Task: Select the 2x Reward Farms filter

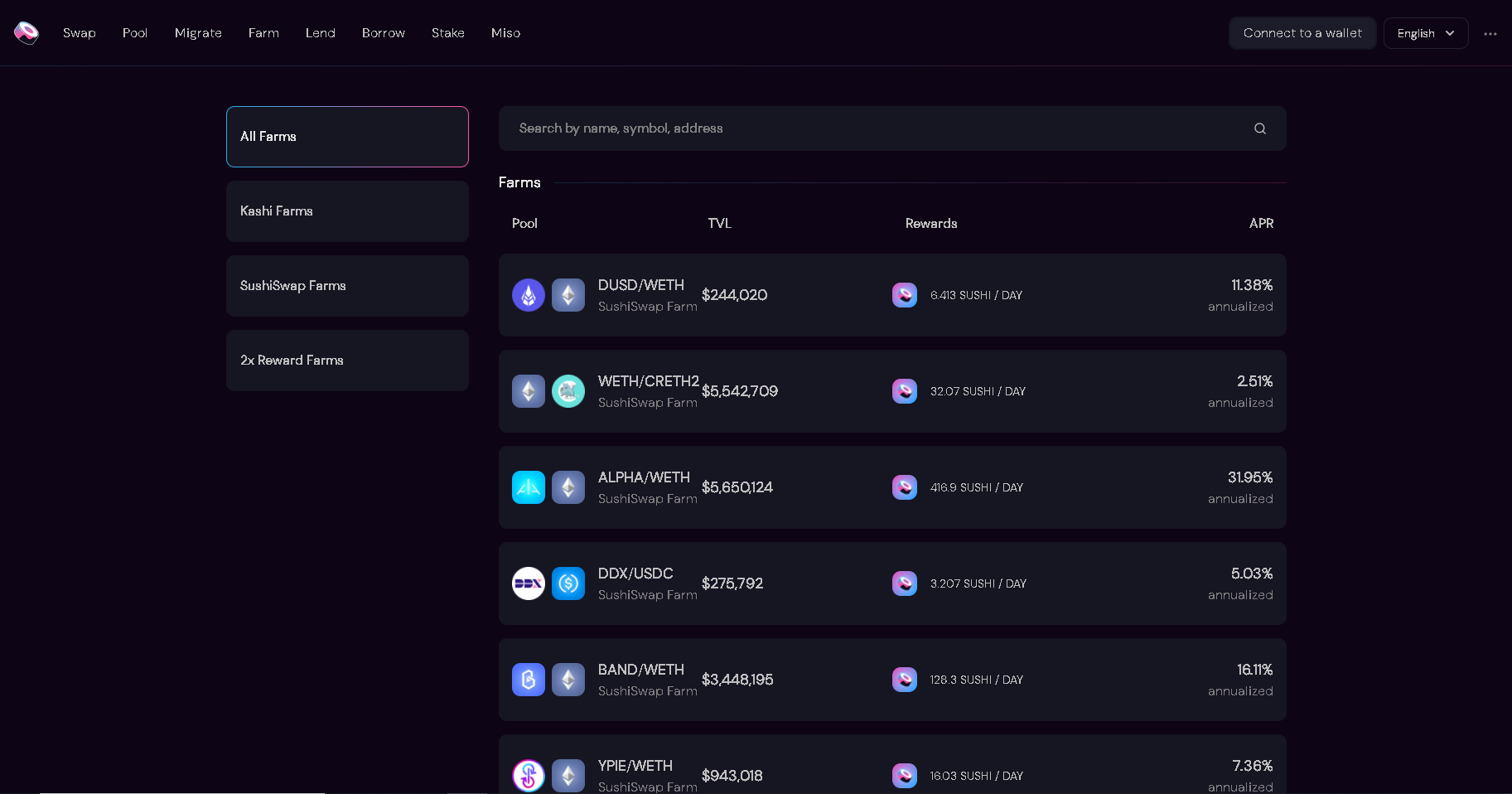Action: 347,361
